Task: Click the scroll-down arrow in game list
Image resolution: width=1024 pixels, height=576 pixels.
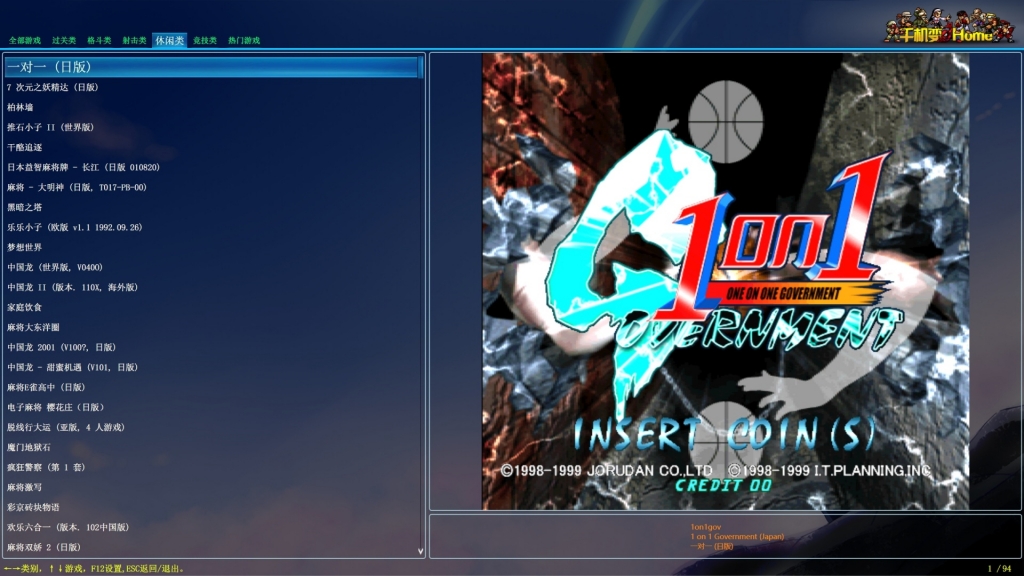Action: coord(420,551)
